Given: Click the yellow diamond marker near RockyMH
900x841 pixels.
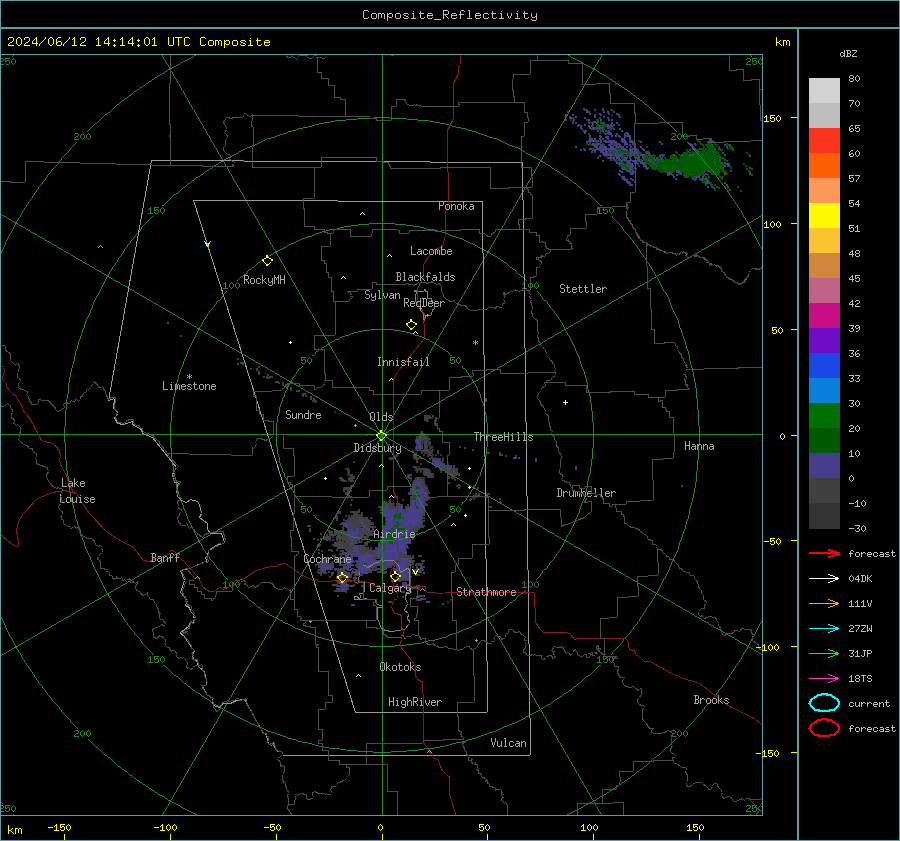Looking at the screenshot, I should pyautogui.click(x=267, y=261).
